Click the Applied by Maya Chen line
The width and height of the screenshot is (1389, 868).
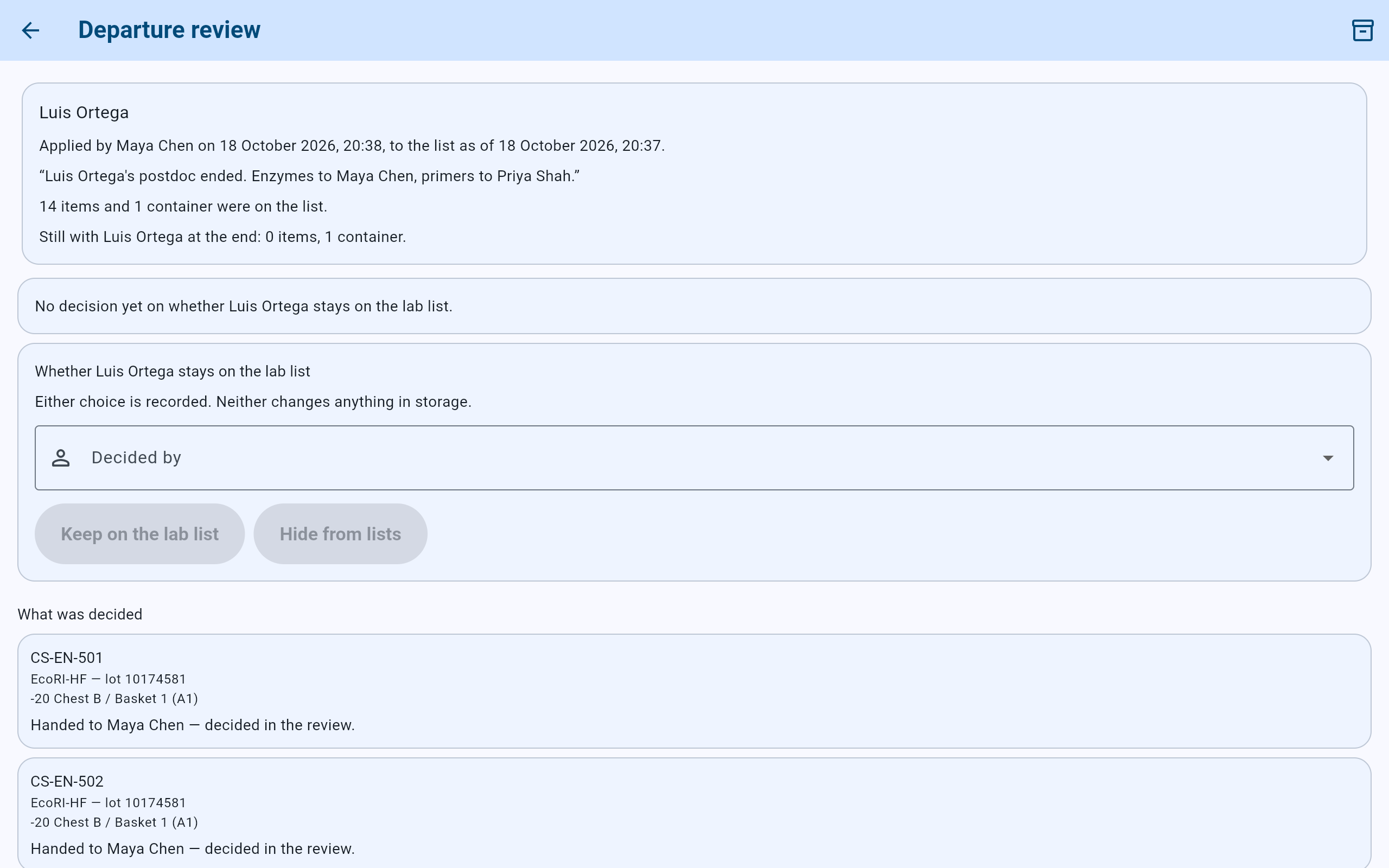click(x=352, y=146)
